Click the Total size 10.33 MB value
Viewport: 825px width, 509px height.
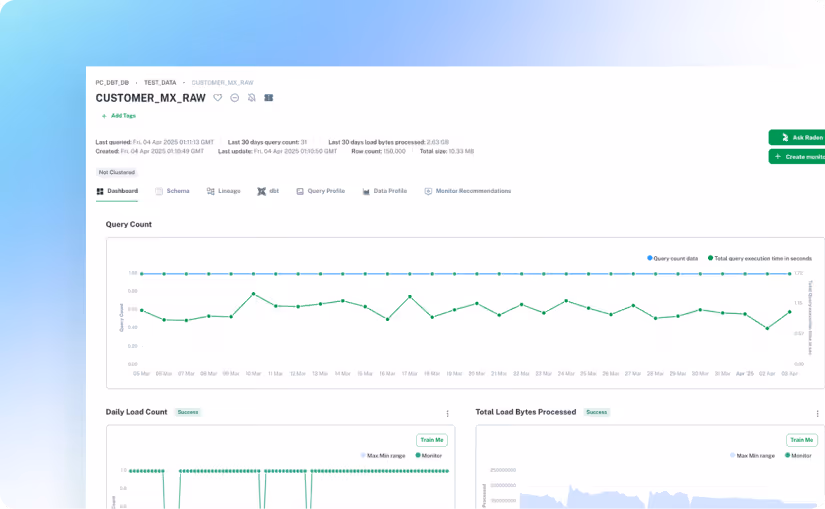(x=461, y=151)
